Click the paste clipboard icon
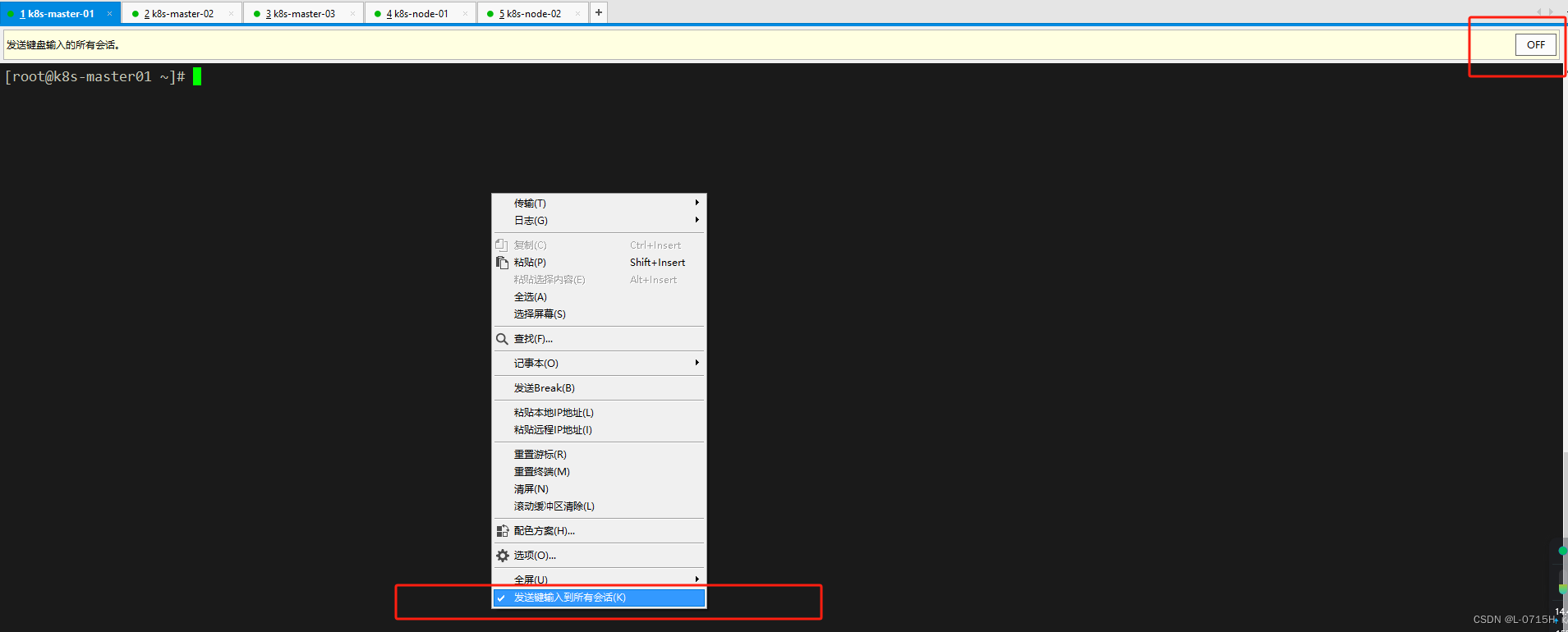1568x632 pixels. coord(502,263)
